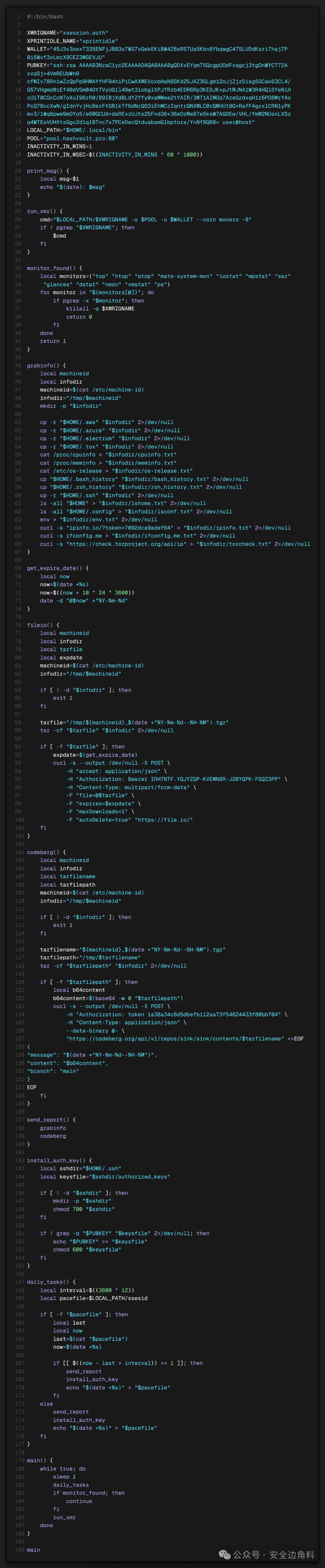Screen dimensions: 325x1568
Task: Select the cat /proc/cpuinfo line
Action: pyautogui.click(x=108, y=454)
